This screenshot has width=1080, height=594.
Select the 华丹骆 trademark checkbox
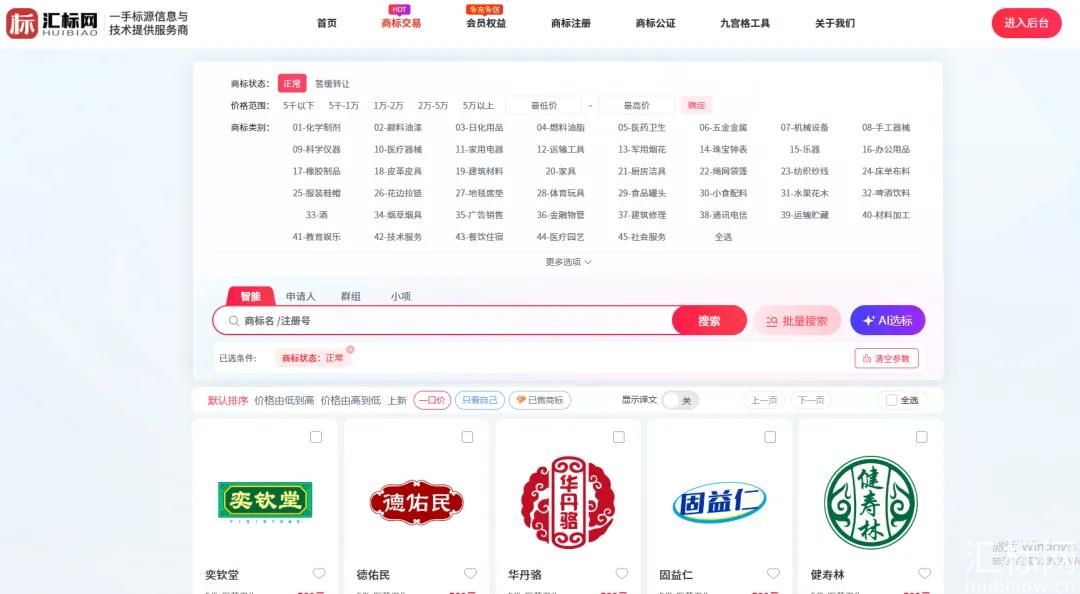[x=619, y=437]
